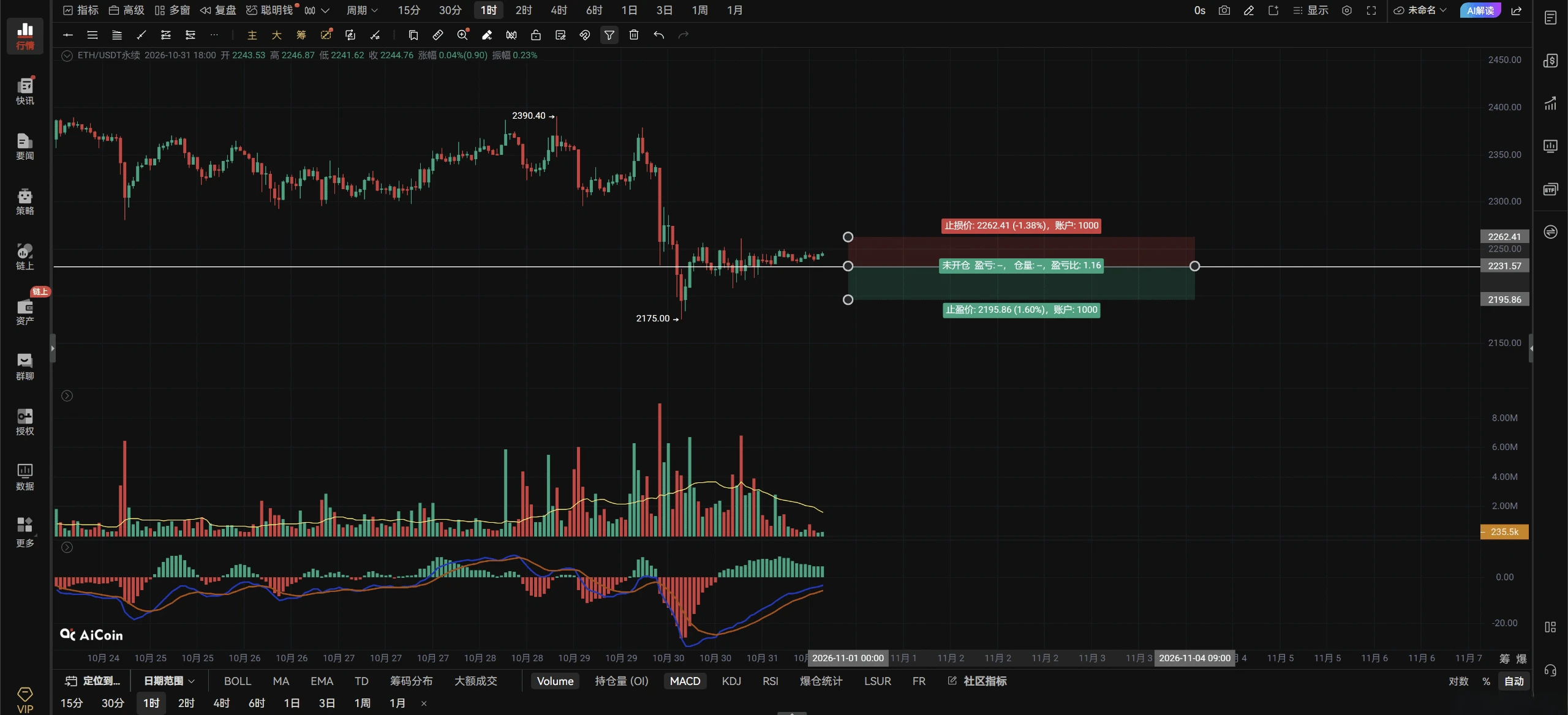1568x715 pixels.
Task: Open 数据 data sidebar item
Action: pos(25,477)
